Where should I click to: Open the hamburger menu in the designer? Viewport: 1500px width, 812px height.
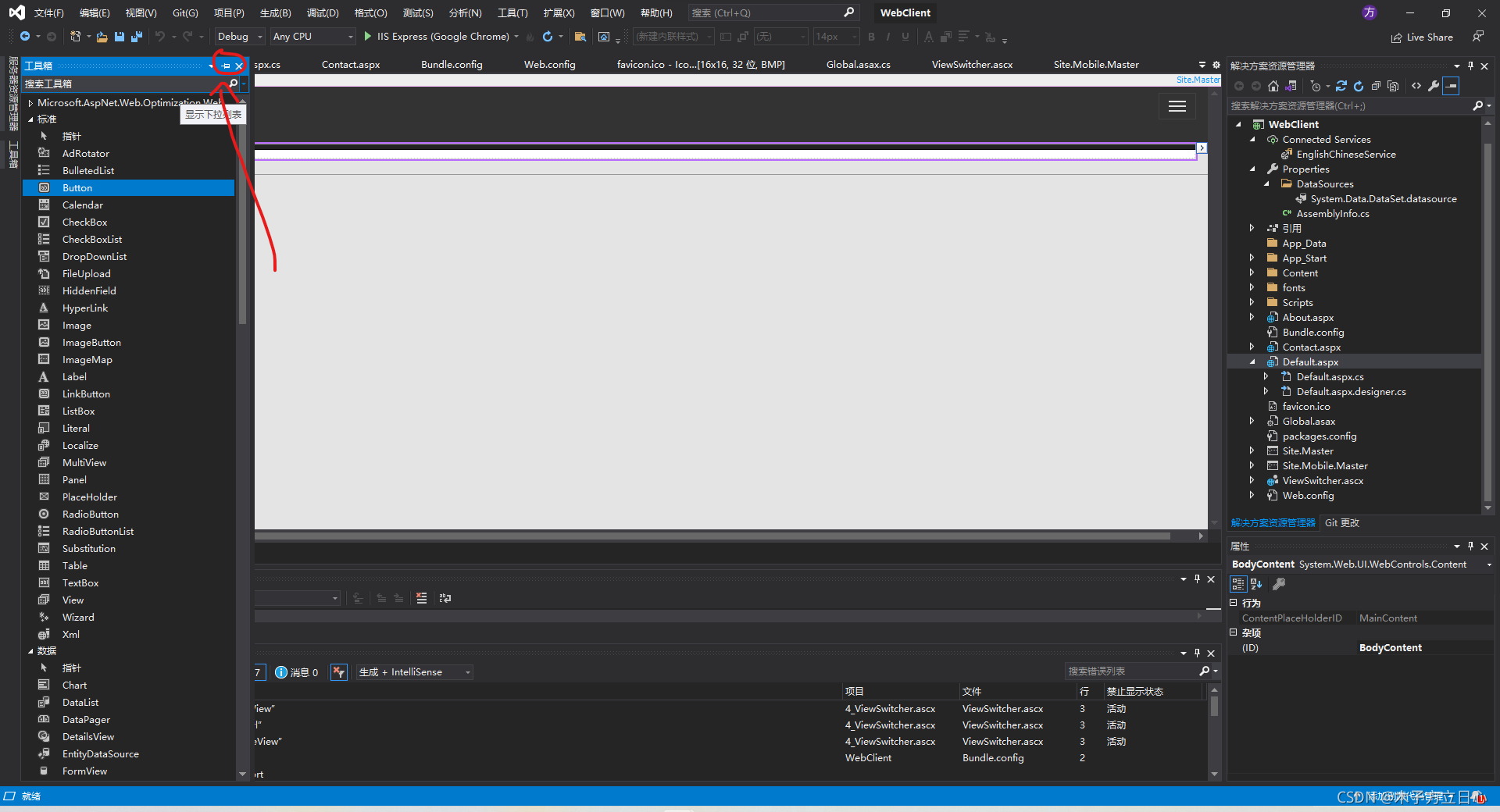click(x=1177, y=106)
